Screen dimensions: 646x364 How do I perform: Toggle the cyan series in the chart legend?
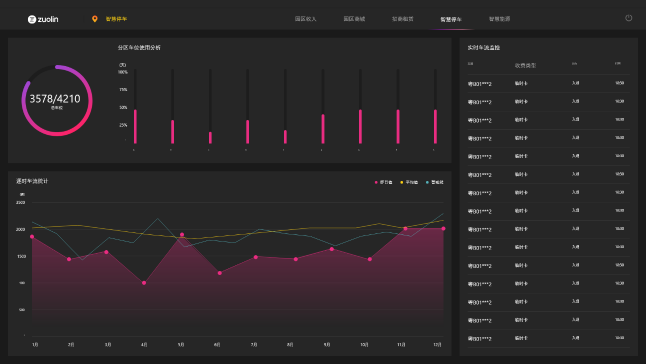coord(435,182)
